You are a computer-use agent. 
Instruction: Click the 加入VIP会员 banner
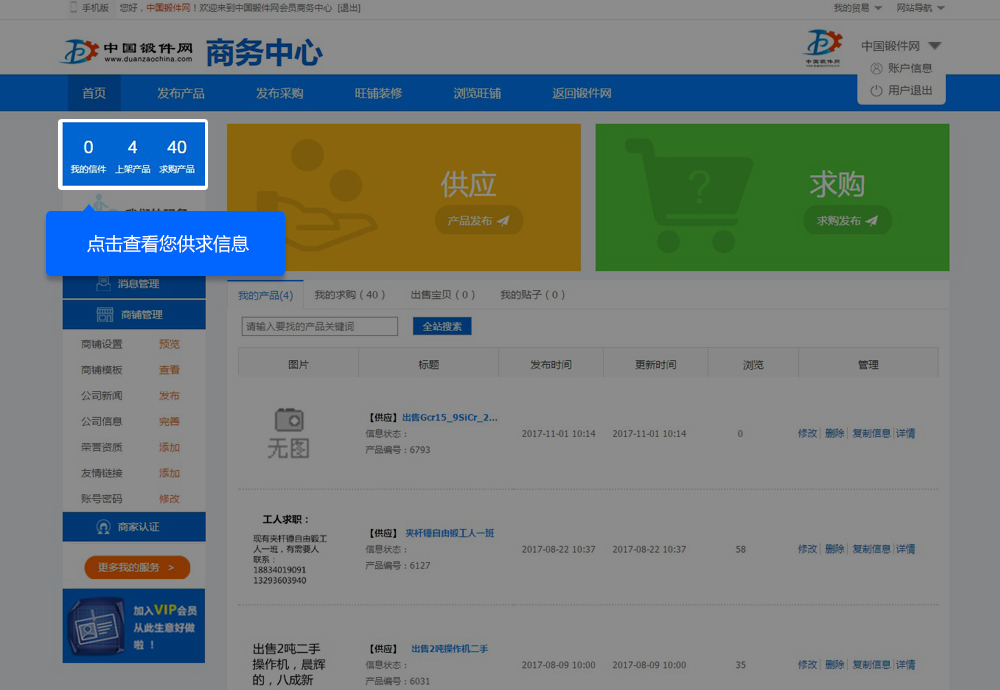134,625
